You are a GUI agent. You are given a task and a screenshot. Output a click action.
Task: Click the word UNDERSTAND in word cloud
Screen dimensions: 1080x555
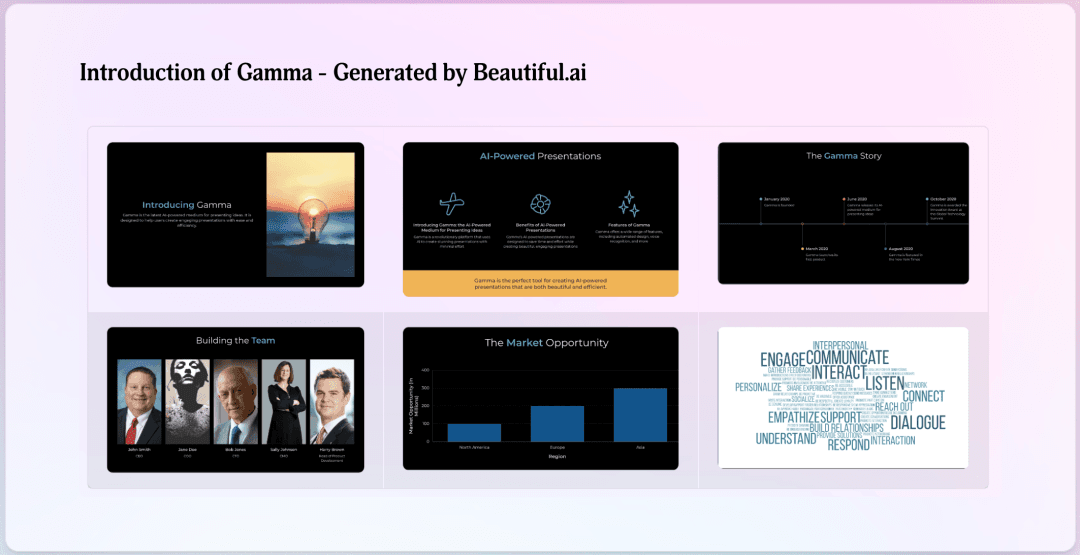tap(786, 439)
